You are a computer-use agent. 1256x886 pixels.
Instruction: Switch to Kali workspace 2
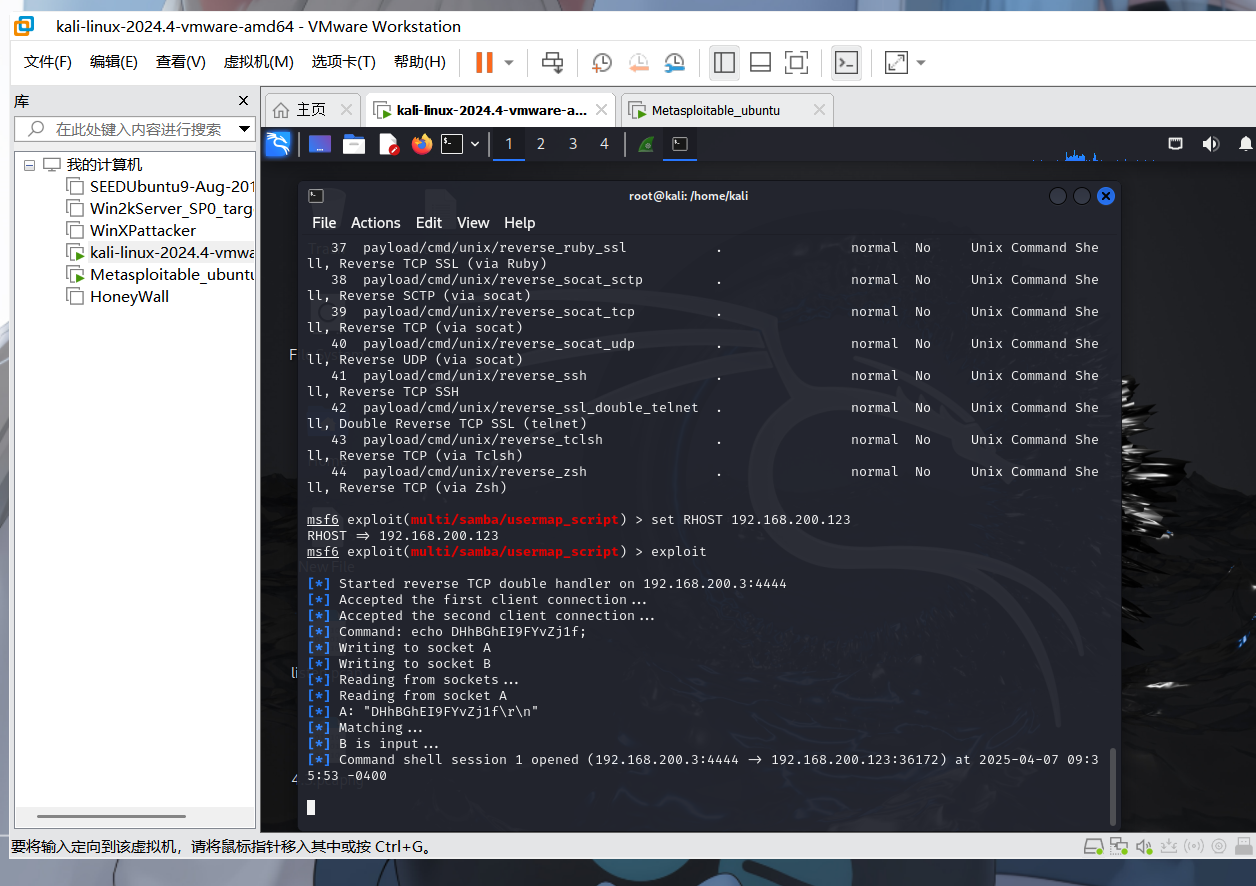tap(541, 144)
